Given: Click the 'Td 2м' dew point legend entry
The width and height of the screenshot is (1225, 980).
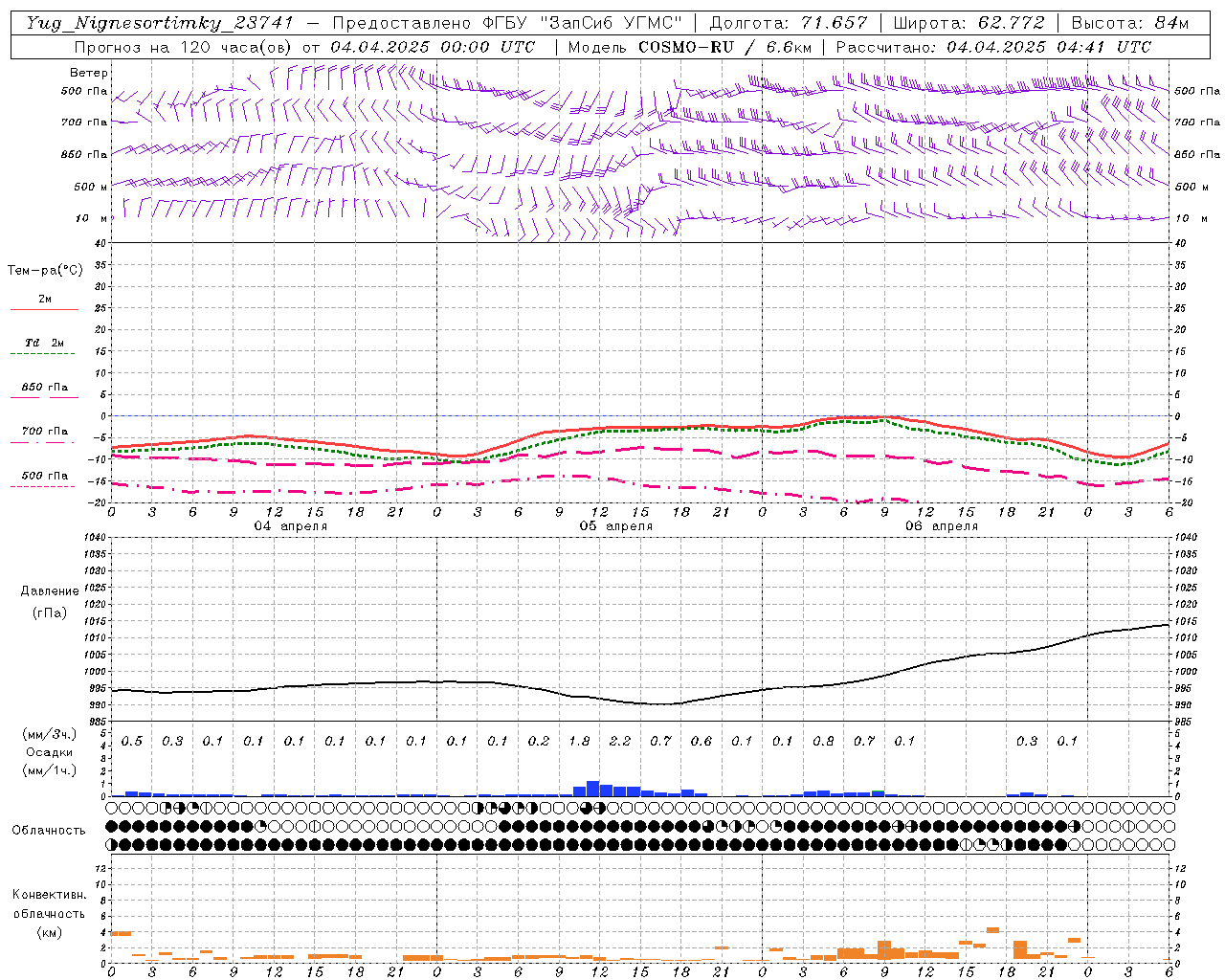Looking at the screenshot, I should pyautogui.click(x=45, y=343).
